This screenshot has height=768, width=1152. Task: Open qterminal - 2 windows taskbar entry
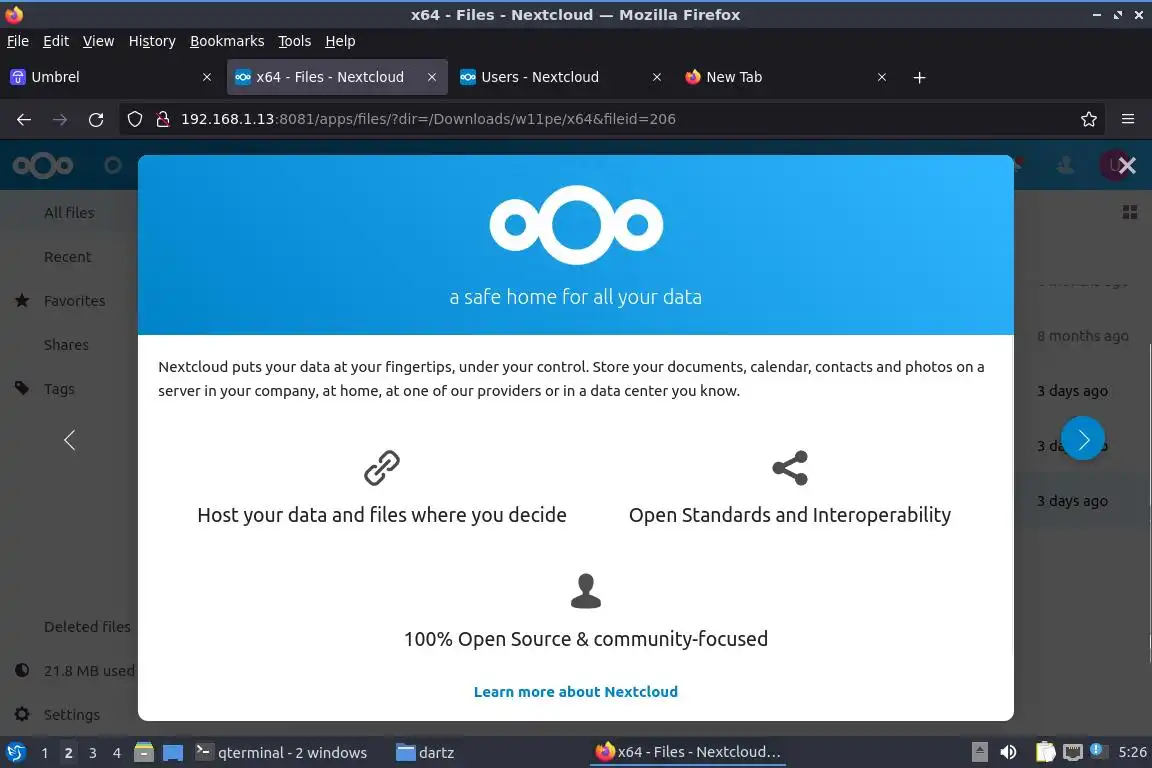click(281, 753)
